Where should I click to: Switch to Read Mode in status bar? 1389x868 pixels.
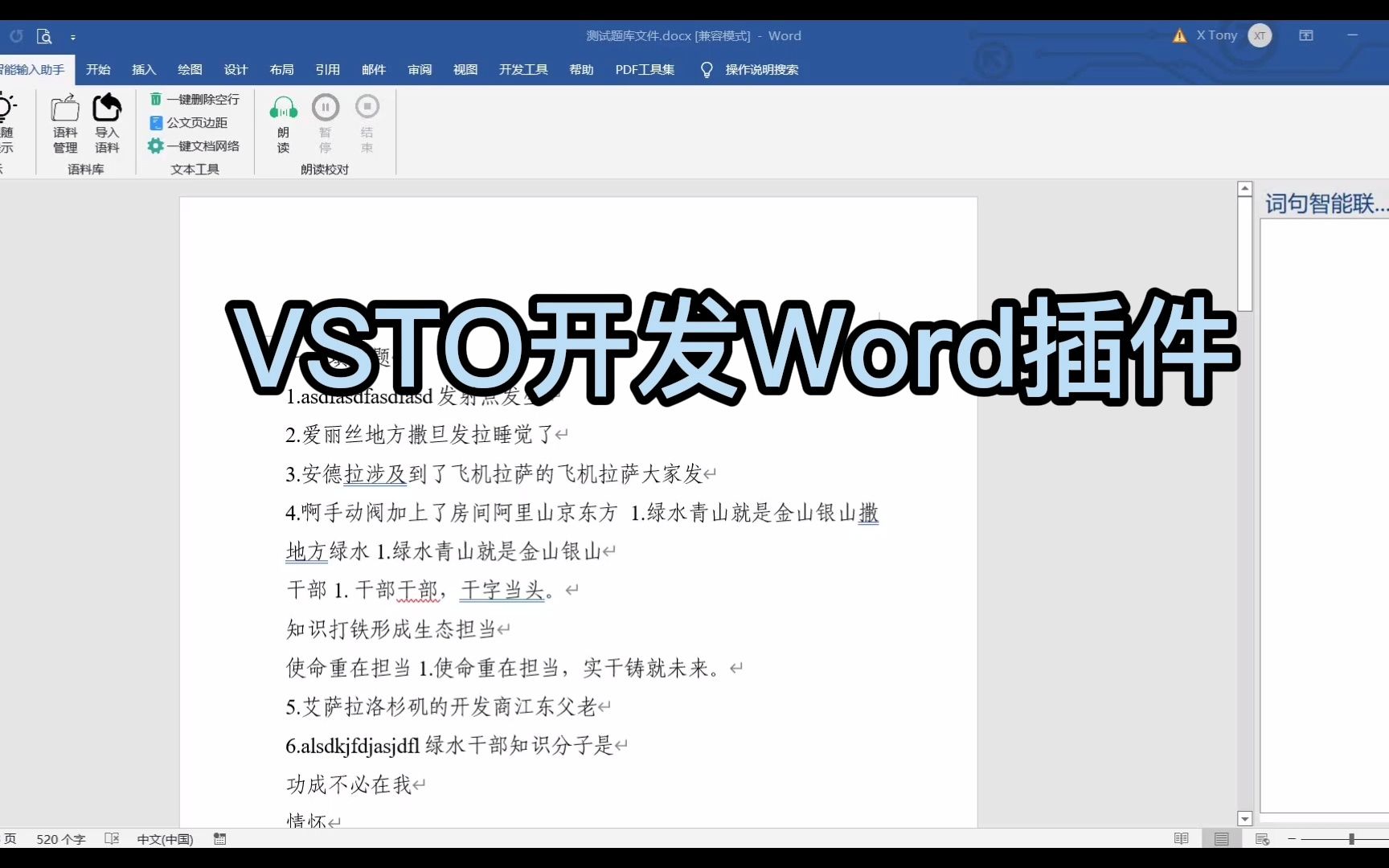click(1181, 838)
